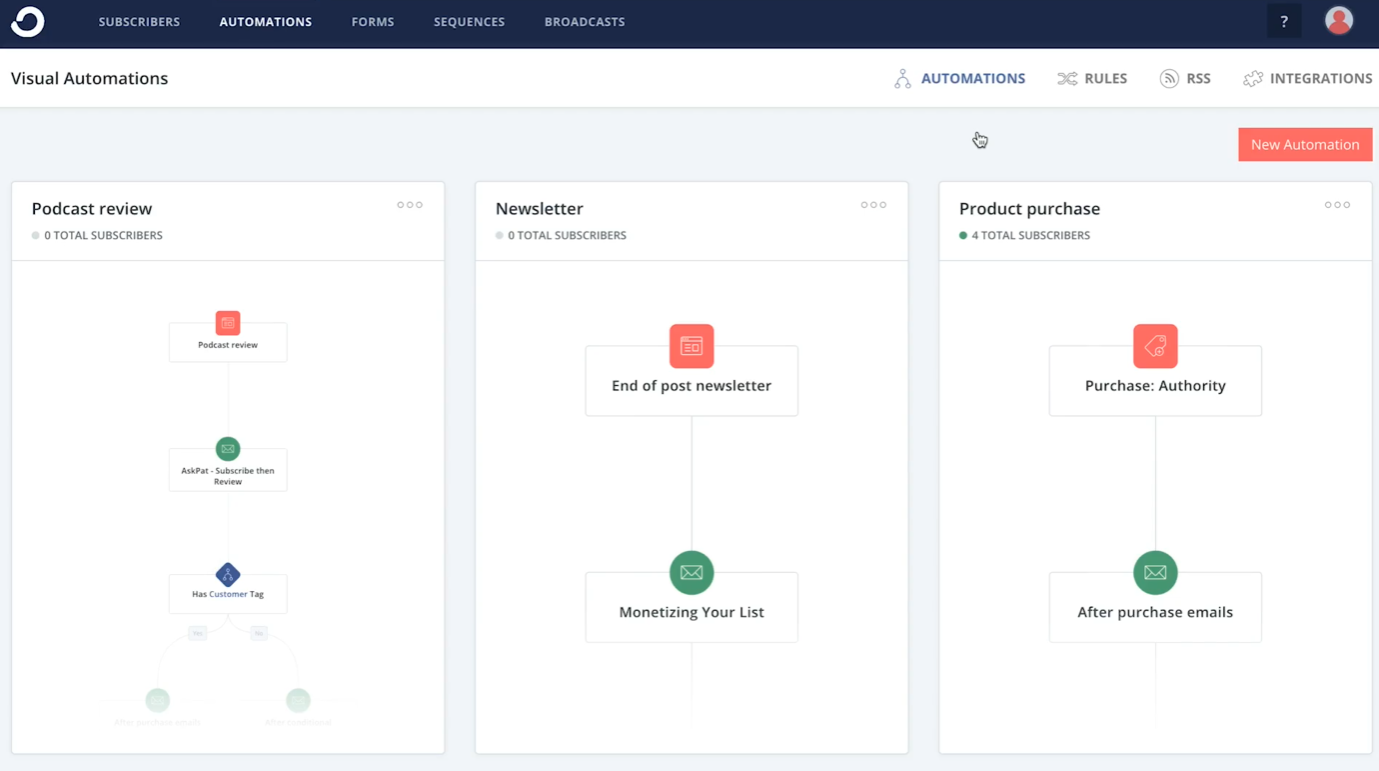
Task: Go to the Subscribers menu
Action: click(139, 22)
